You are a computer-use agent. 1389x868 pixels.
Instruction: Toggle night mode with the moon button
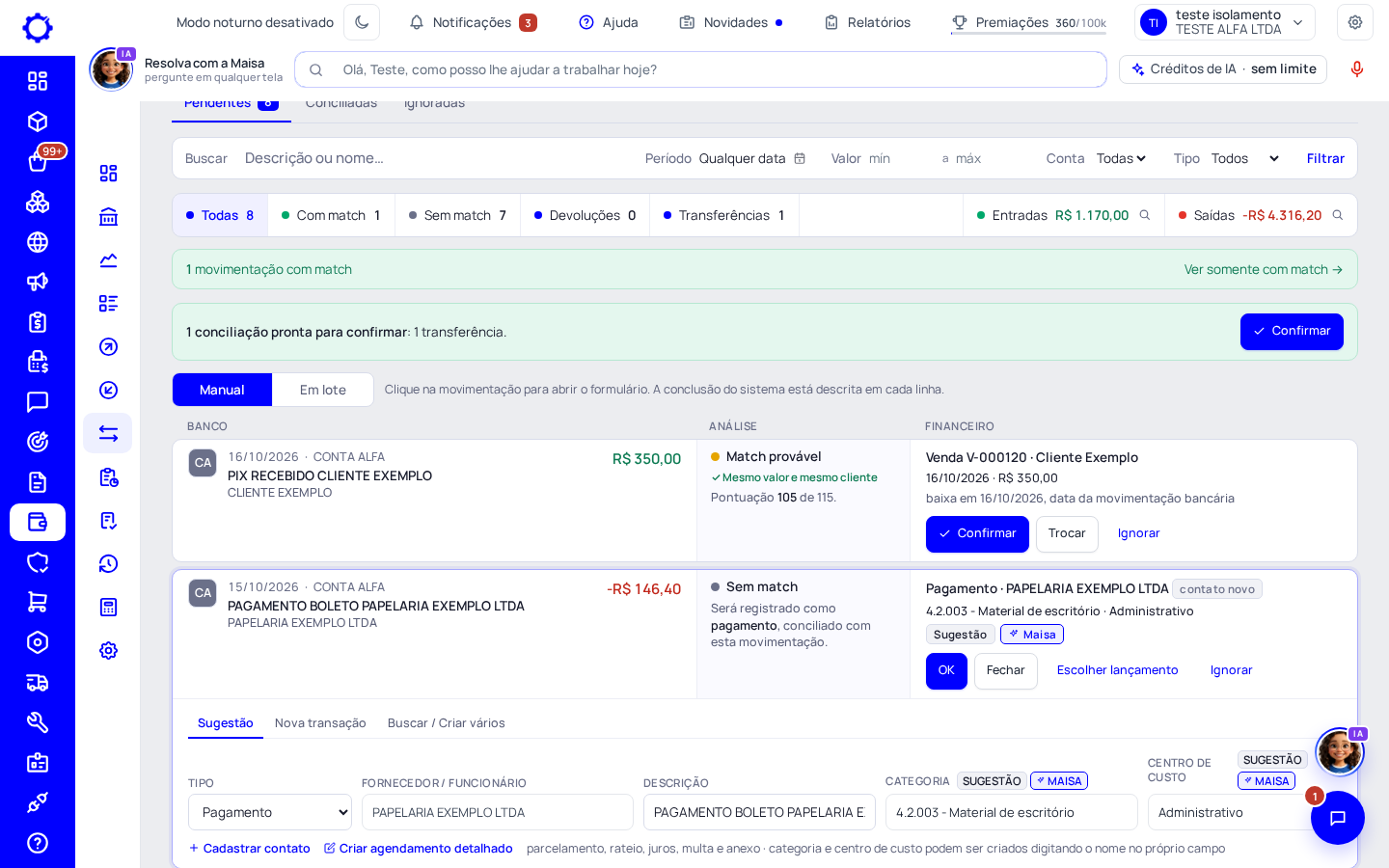[x=362, y=22]
